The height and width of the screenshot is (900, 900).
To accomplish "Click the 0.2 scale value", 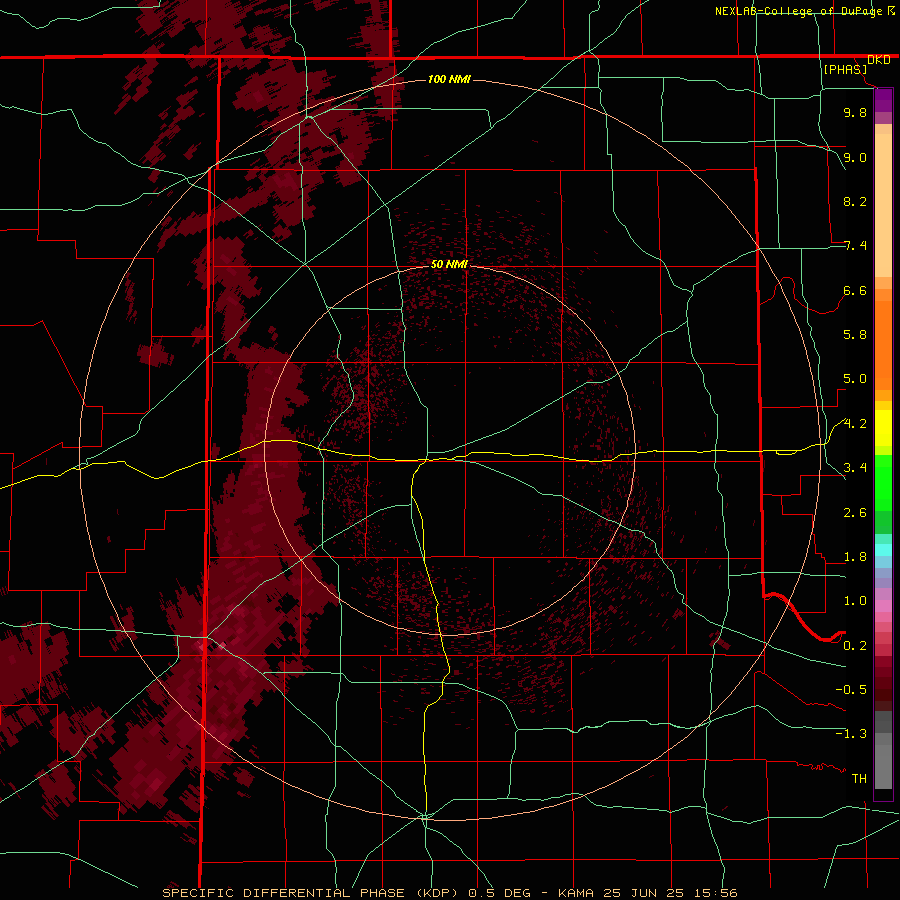I will click(x=855, y=646).
